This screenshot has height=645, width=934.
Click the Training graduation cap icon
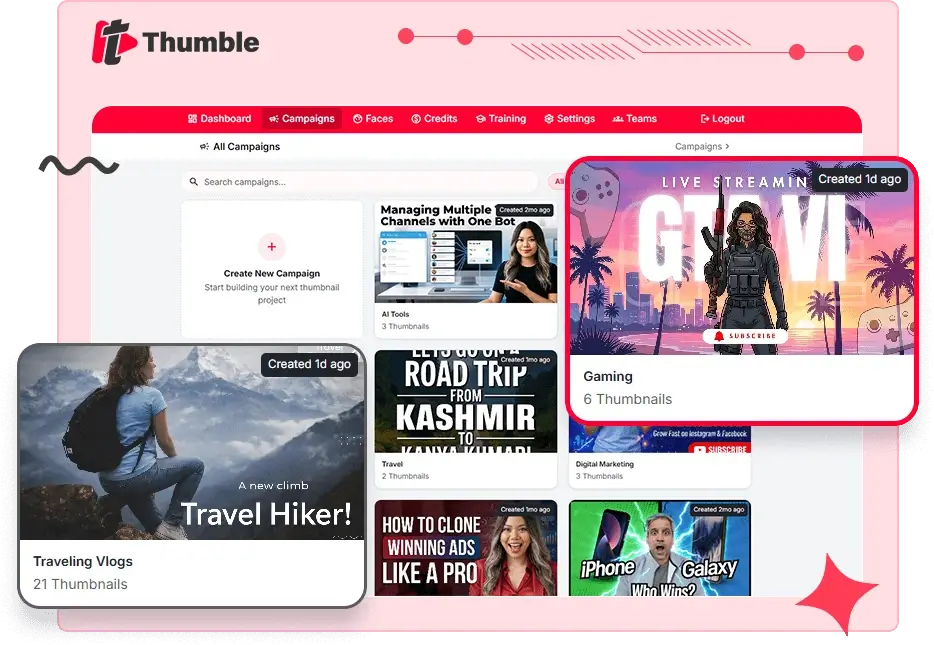pyautogui.click(x=481, y=119)
